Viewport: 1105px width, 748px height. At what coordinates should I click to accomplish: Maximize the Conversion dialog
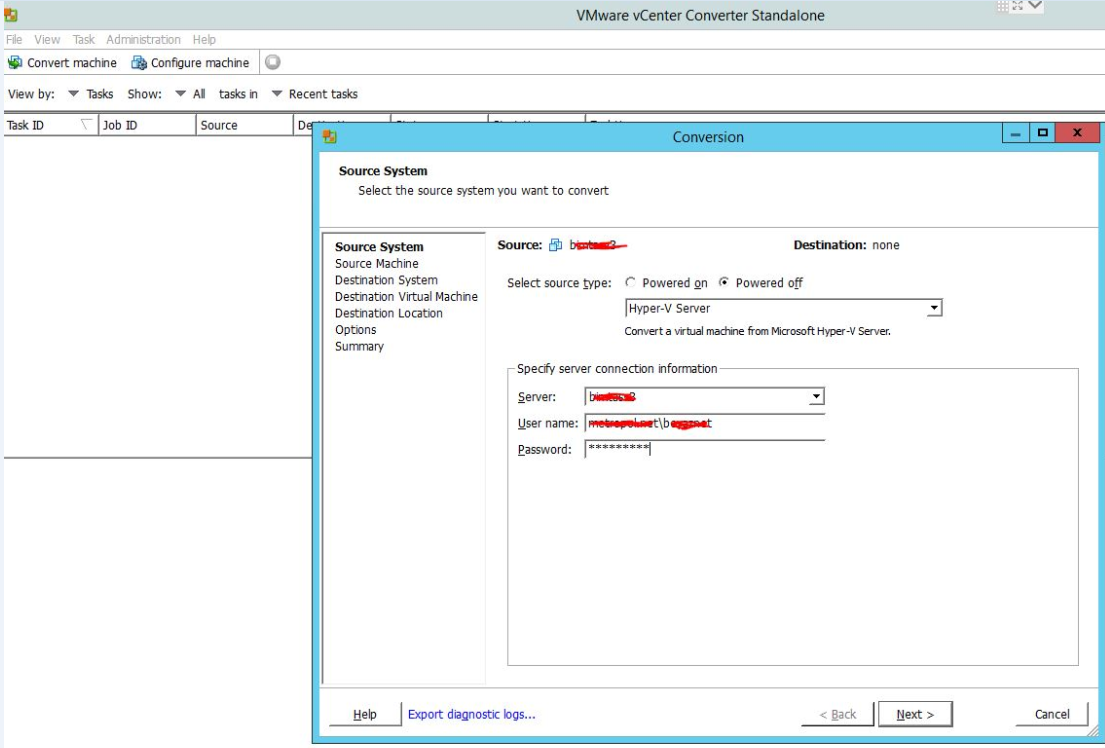click(1043, 133)
